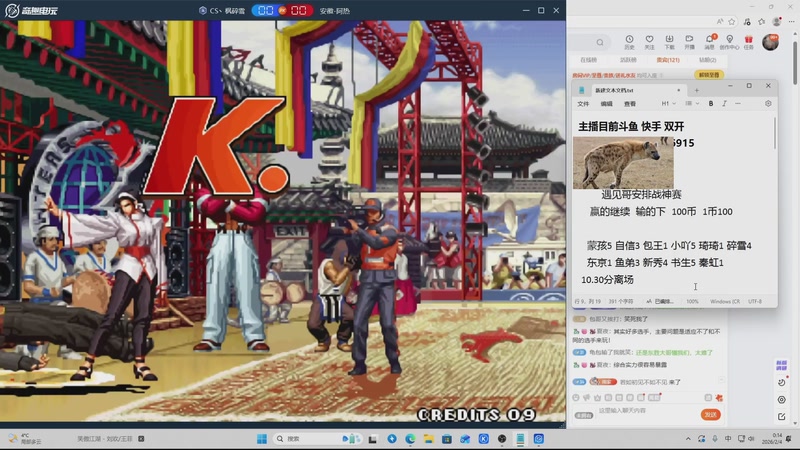Open the 任务 red gift icon
This screenshot has width=800, height=450.
point(748,42)
